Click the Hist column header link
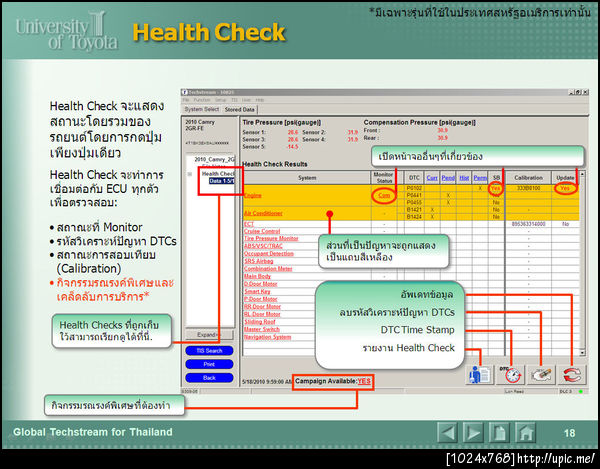This screenshot has width=600, height=469. coord(464,178)
